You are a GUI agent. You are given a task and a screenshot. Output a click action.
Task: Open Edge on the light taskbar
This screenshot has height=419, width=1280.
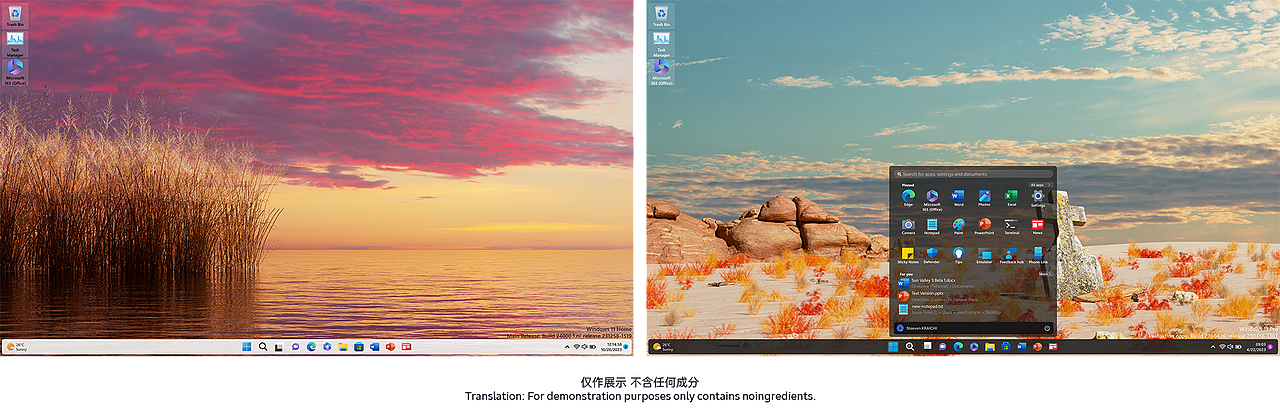(311, 346)
